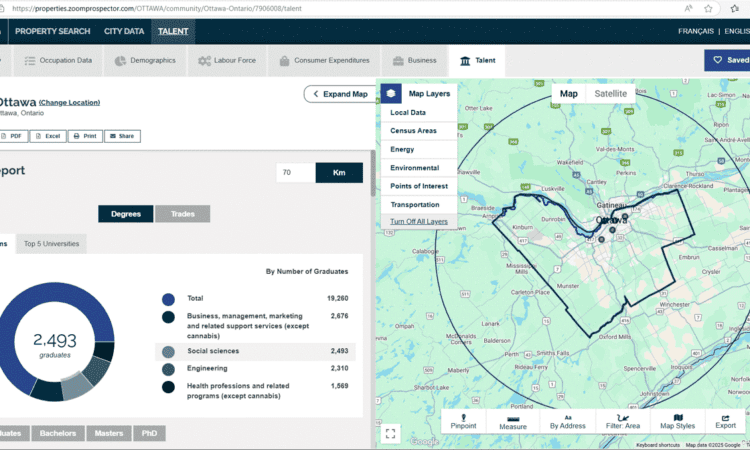Switch to the Degrees toggle
The height and width of the screenshot is (450, 750).
point(126,214)
